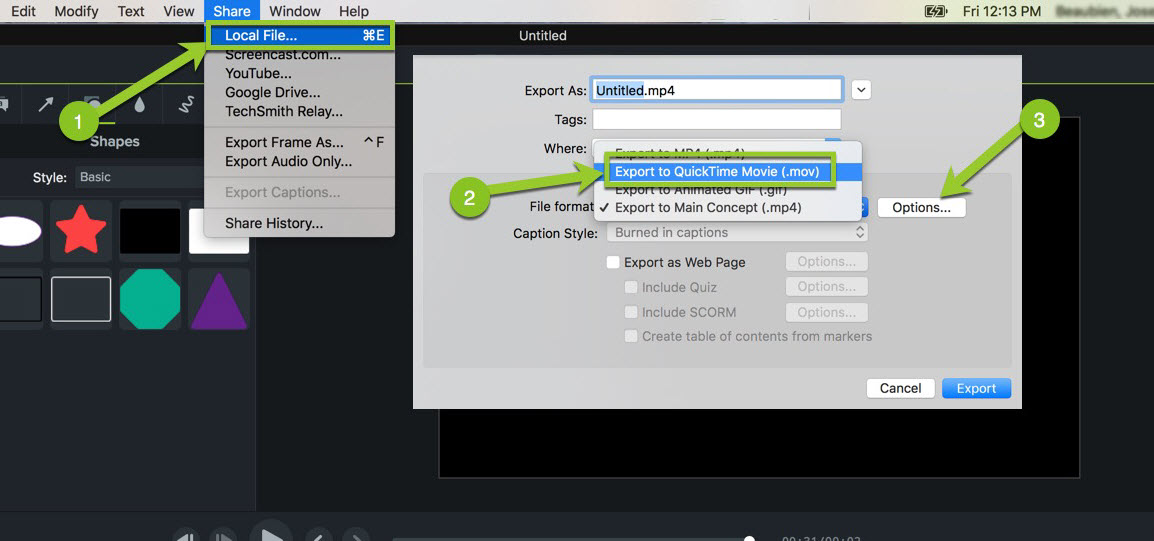This screenshot has height=541, width=1154.
Task: Close the open Share menu
Action: coord(232,11)
